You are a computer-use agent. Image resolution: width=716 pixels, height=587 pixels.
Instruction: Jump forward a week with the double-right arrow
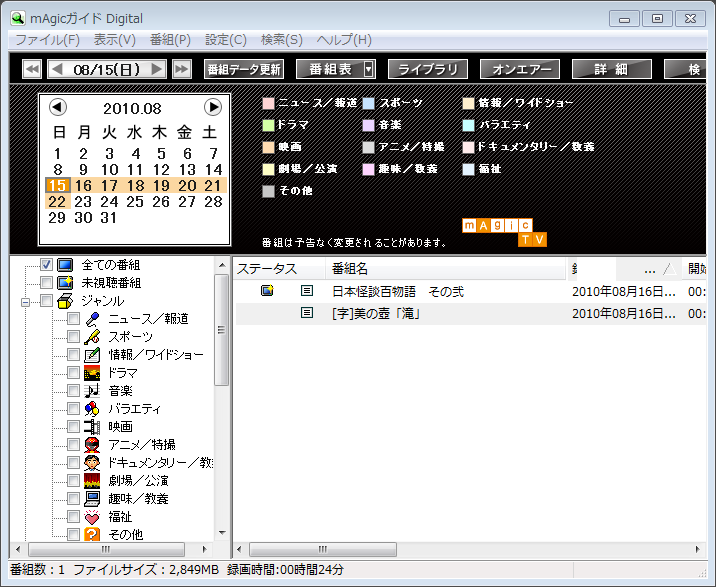[182, 69]
